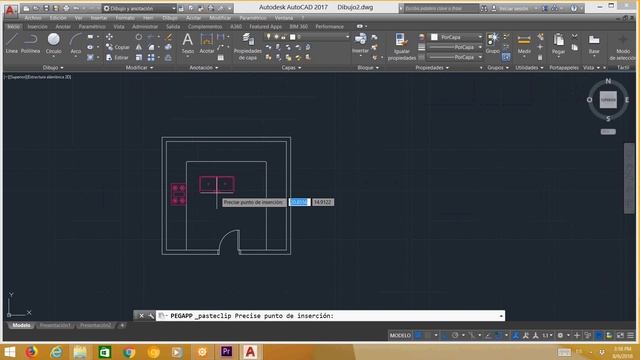The height and width of the screenshot is (360, 640).
Task: Toggle layer on/off lightbulb icon
Action: tap(268, 37)
